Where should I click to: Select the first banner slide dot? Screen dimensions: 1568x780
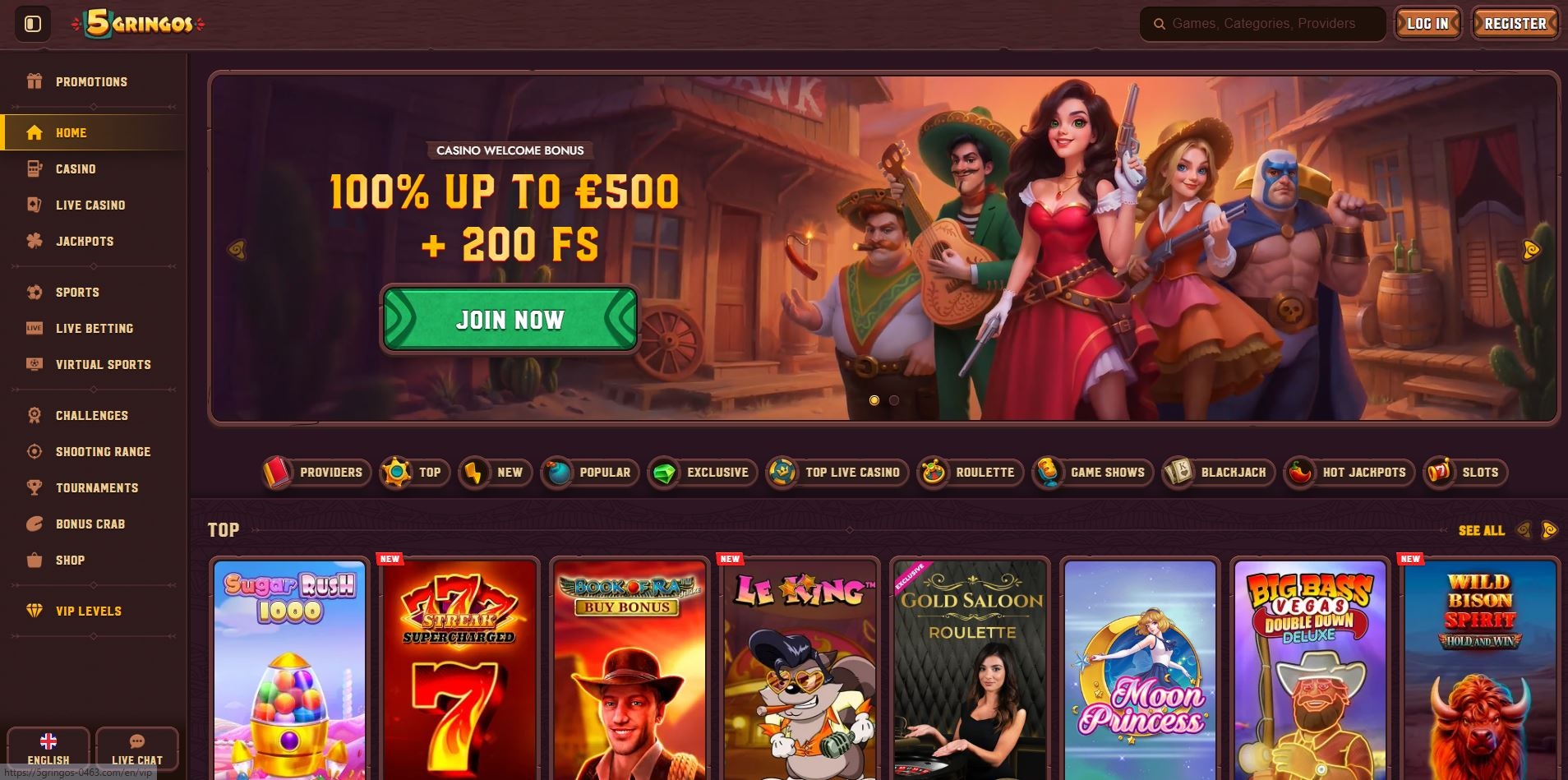[x=874, y=400]
